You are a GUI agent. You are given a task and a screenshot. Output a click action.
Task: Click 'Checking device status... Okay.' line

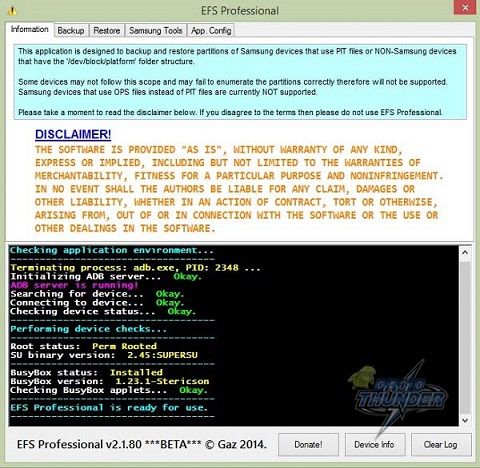click(x=103, y=312)
